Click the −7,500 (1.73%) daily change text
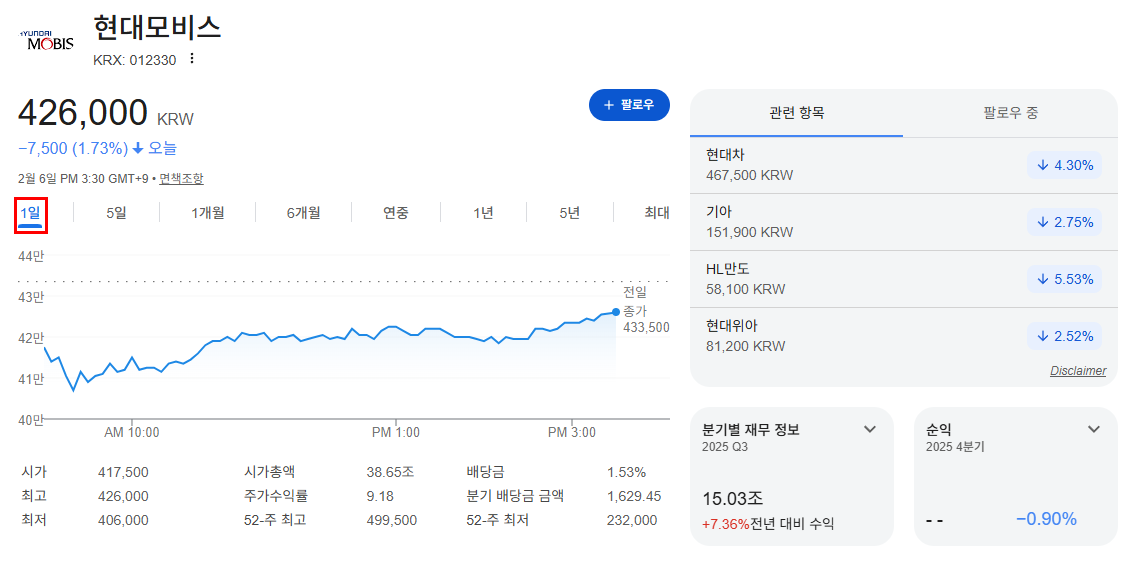This screenshot has width=1134, height=562. pyautogui.click(x=72, y=148)
